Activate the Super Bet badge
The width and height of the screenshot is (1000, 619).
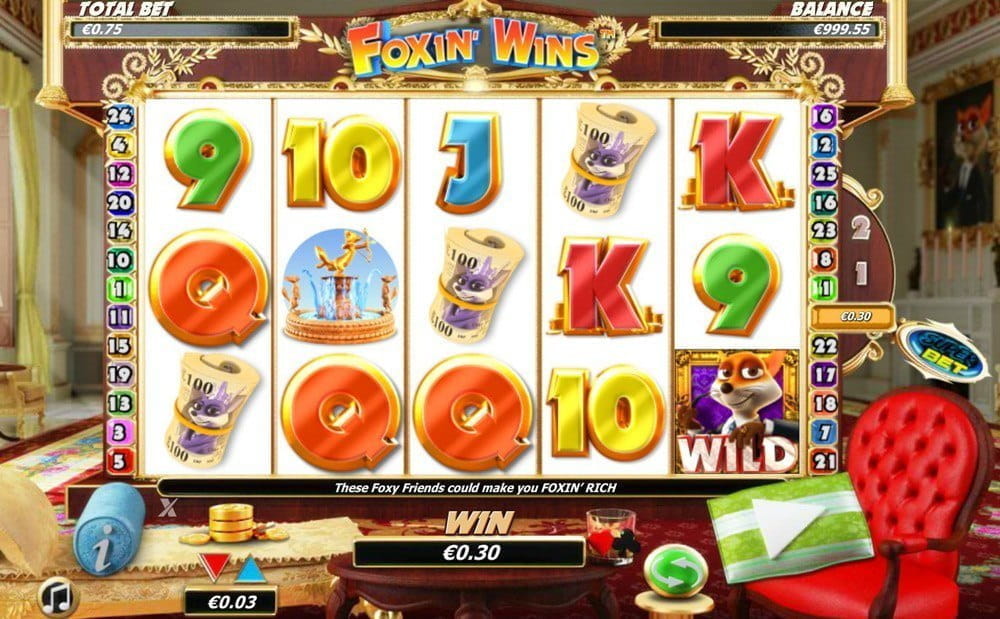941,350
